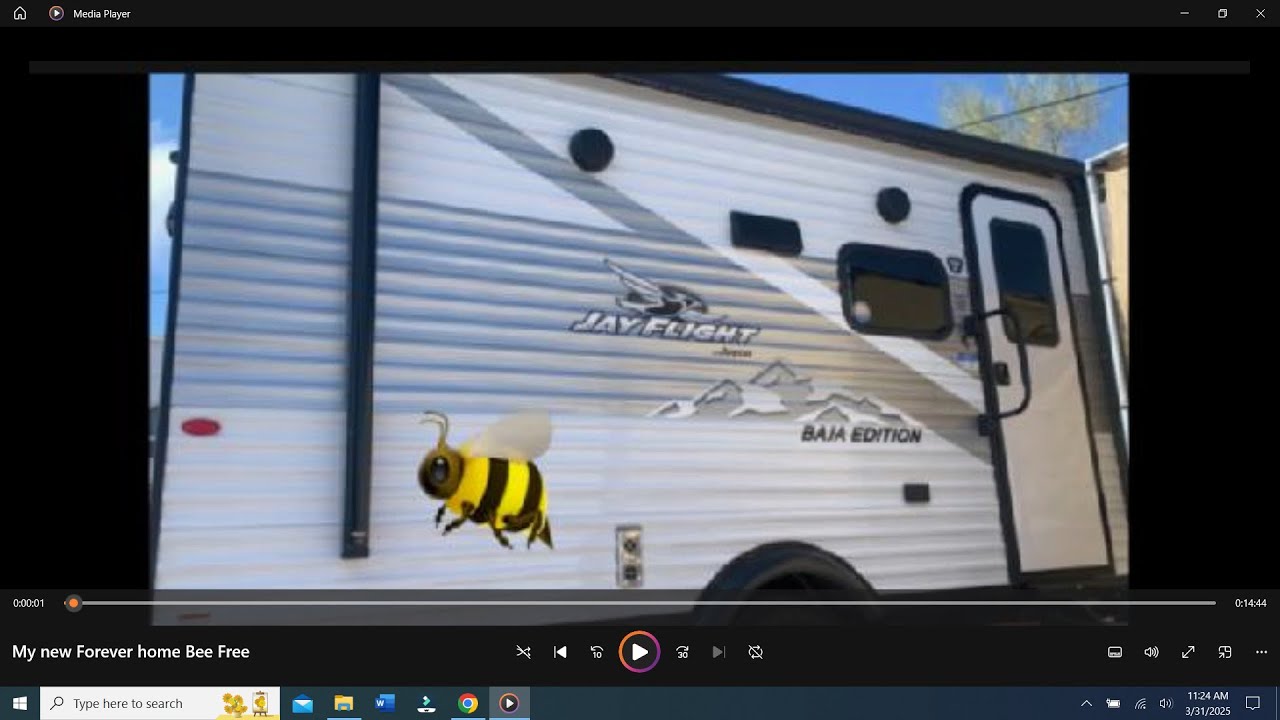Image resolution: width=1280 pixels, height=720 pixels.
Task: Skip to next track
Action: pyautogui.click(x=718, y=652)
